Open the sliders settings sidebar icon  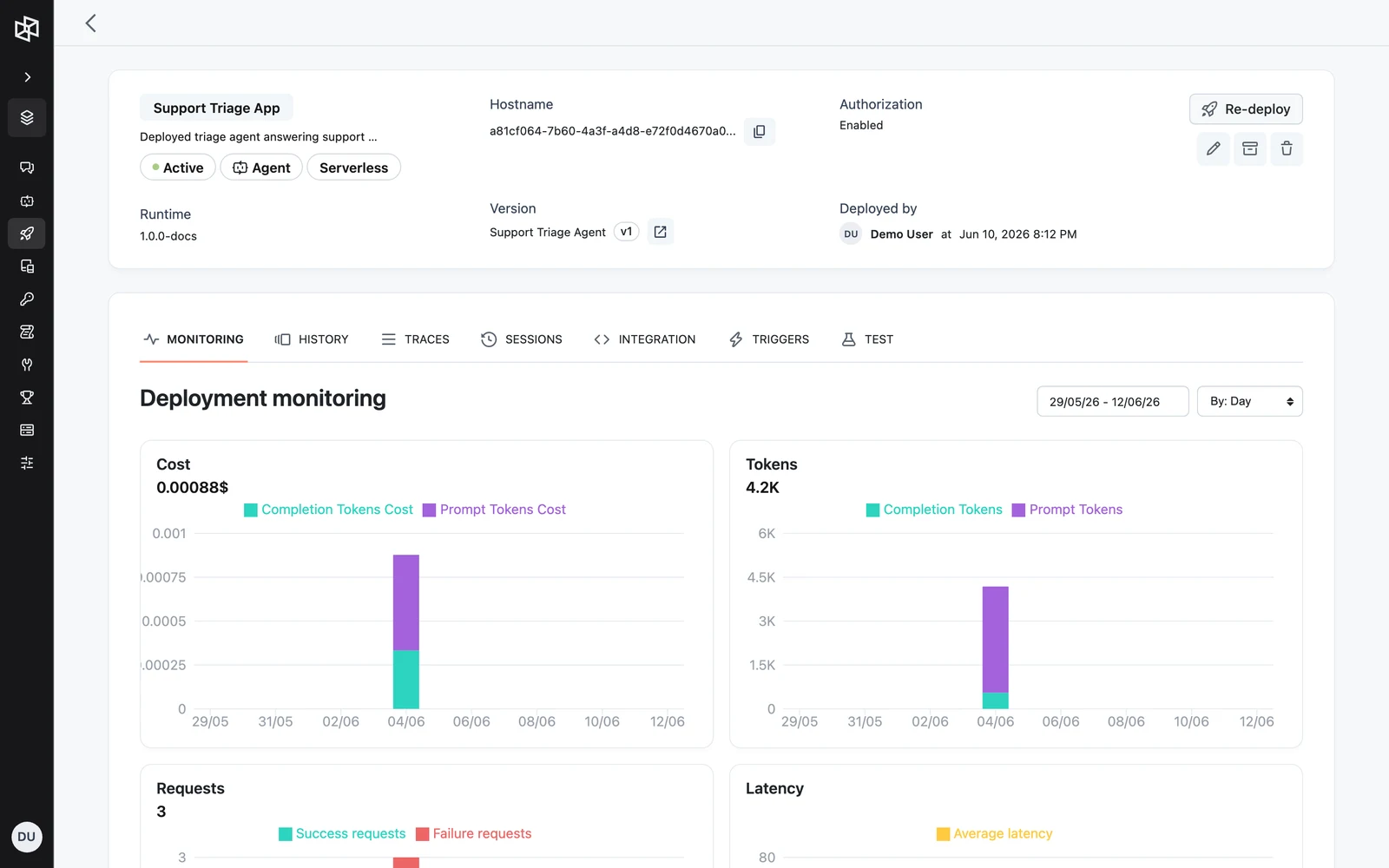coord(27,464)
